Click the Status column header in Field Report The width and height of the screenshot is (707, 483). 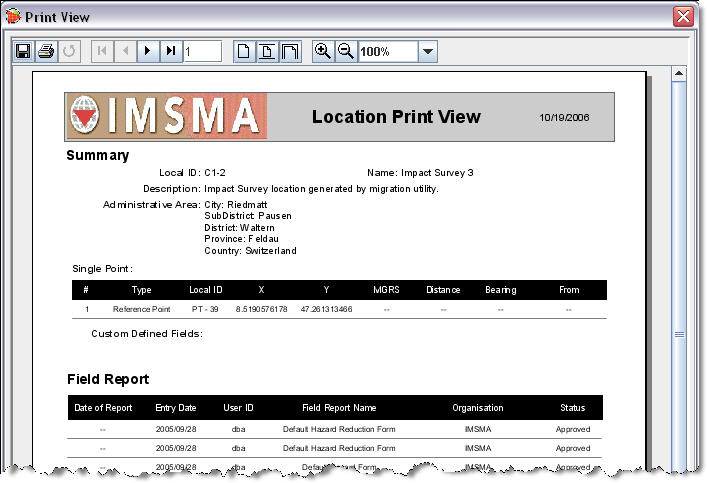[572, 408]
